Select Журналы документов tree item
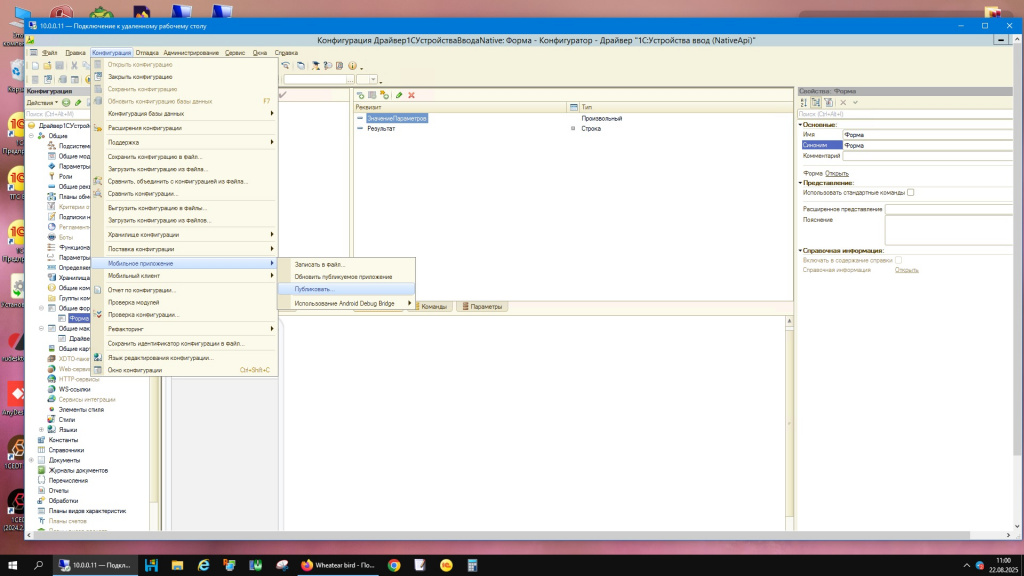Screen dimensions: 1024x576 pos(78,470)
